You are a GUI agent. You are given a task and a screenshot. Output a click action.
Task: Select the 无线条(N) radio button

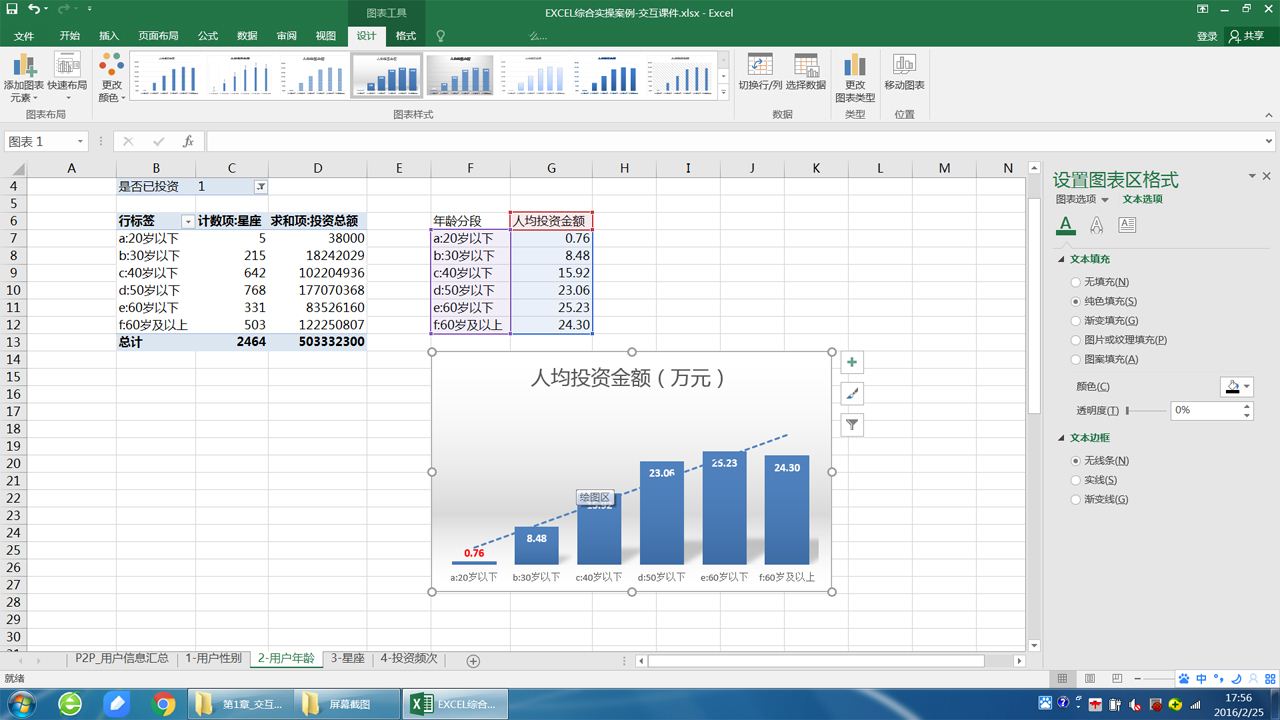tap(1076, 461)
